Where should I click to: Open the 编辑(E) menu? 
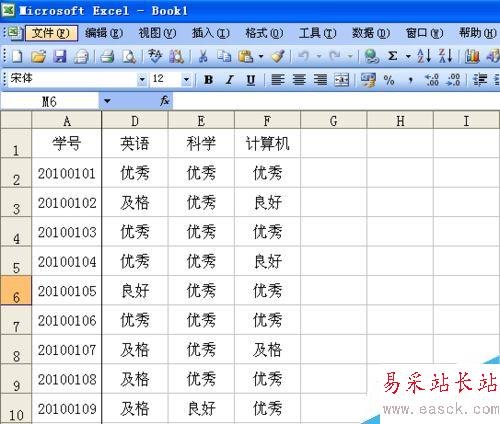[104, 33]
